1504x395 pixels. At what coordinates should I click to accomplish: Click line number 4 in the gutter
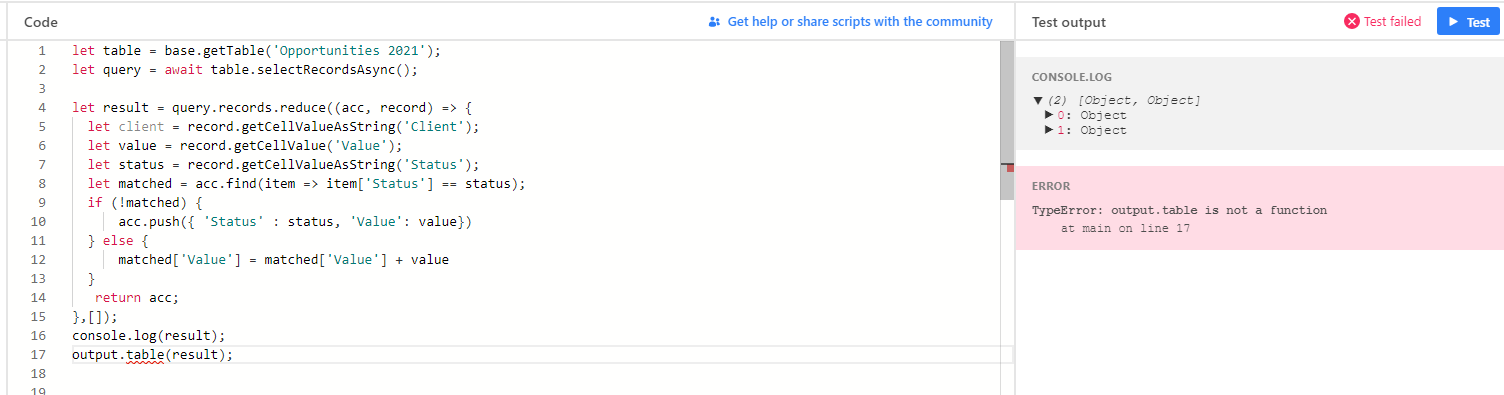[42, 107]
